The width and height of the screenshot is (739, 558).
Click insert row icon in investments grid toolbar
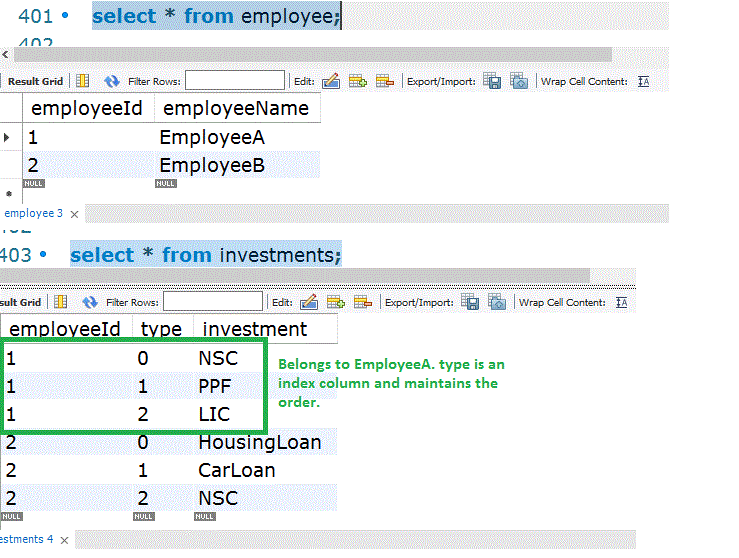pyautogui.click(x=336, y=302)
